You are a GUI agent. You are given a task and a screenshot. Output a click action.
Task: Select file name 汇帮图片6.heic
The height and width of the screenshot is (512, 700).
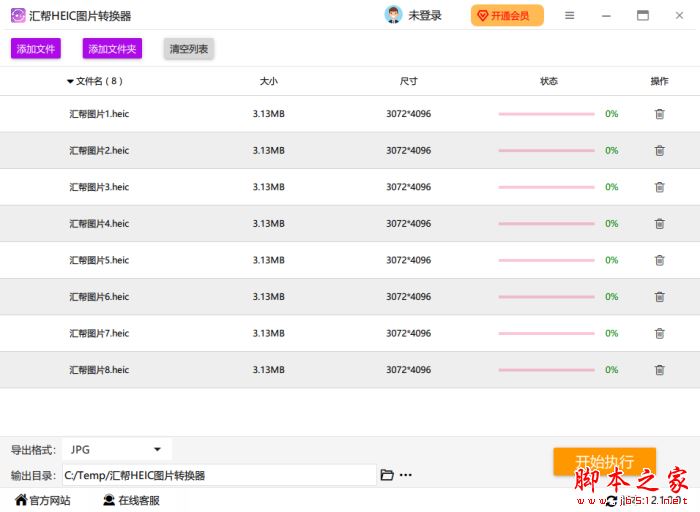pos(99,297)
